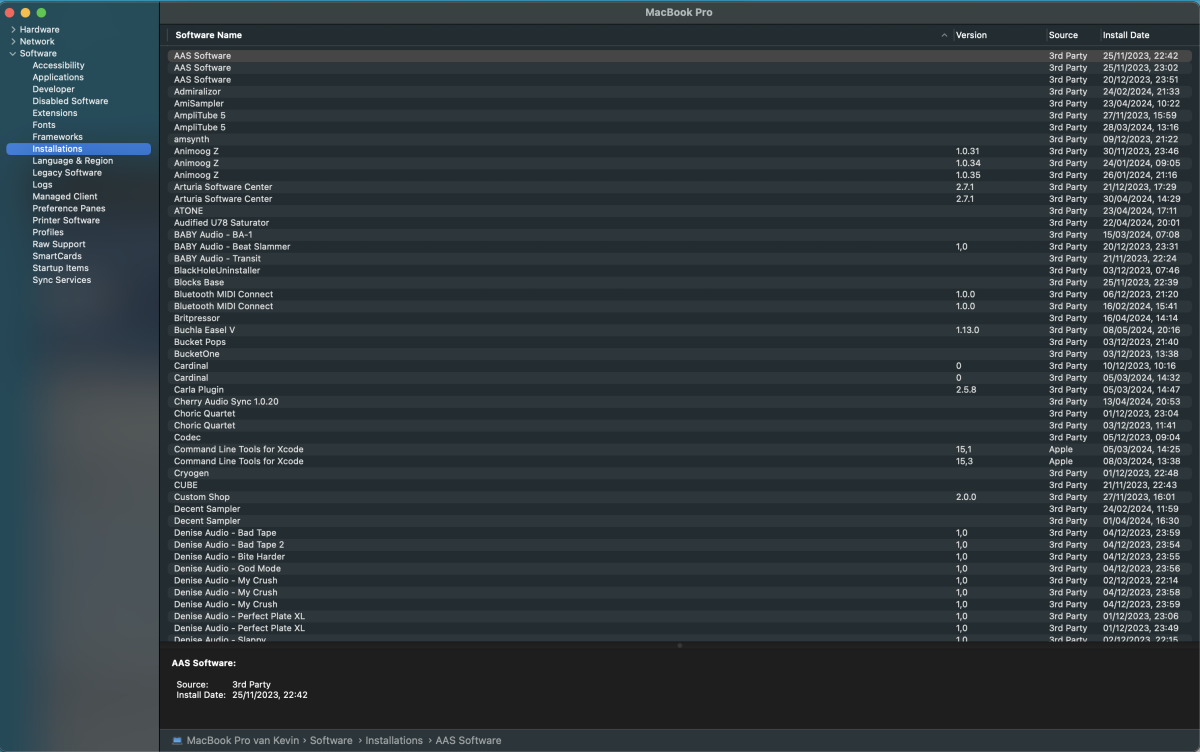Open Frameworks in the sidebar
The height and width of the screenshot is (752, 1200).
[x=57, y=137]
